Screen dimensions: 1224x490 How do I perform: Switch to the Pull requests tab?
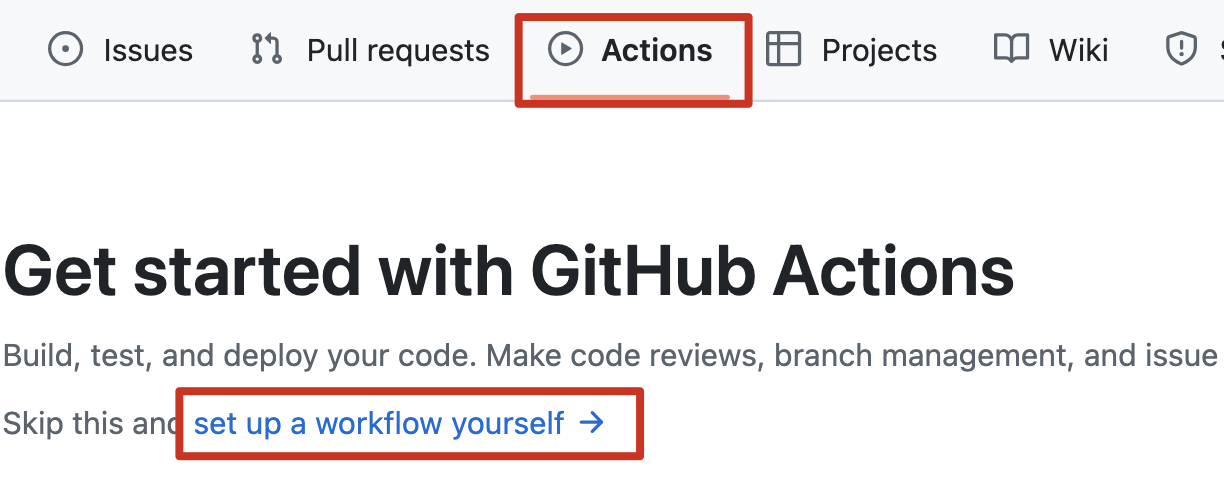pyautogui.click(x=398, y=50)
